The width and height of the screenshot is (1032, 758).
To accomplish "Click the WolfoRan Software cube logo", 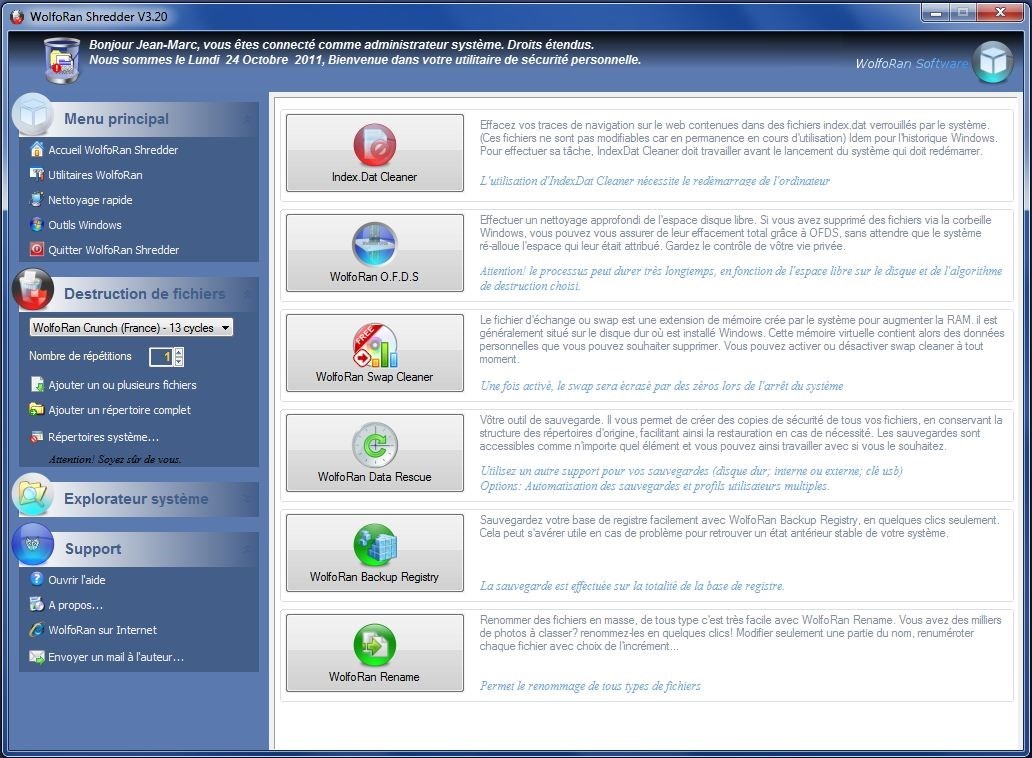I will [994, 62].
